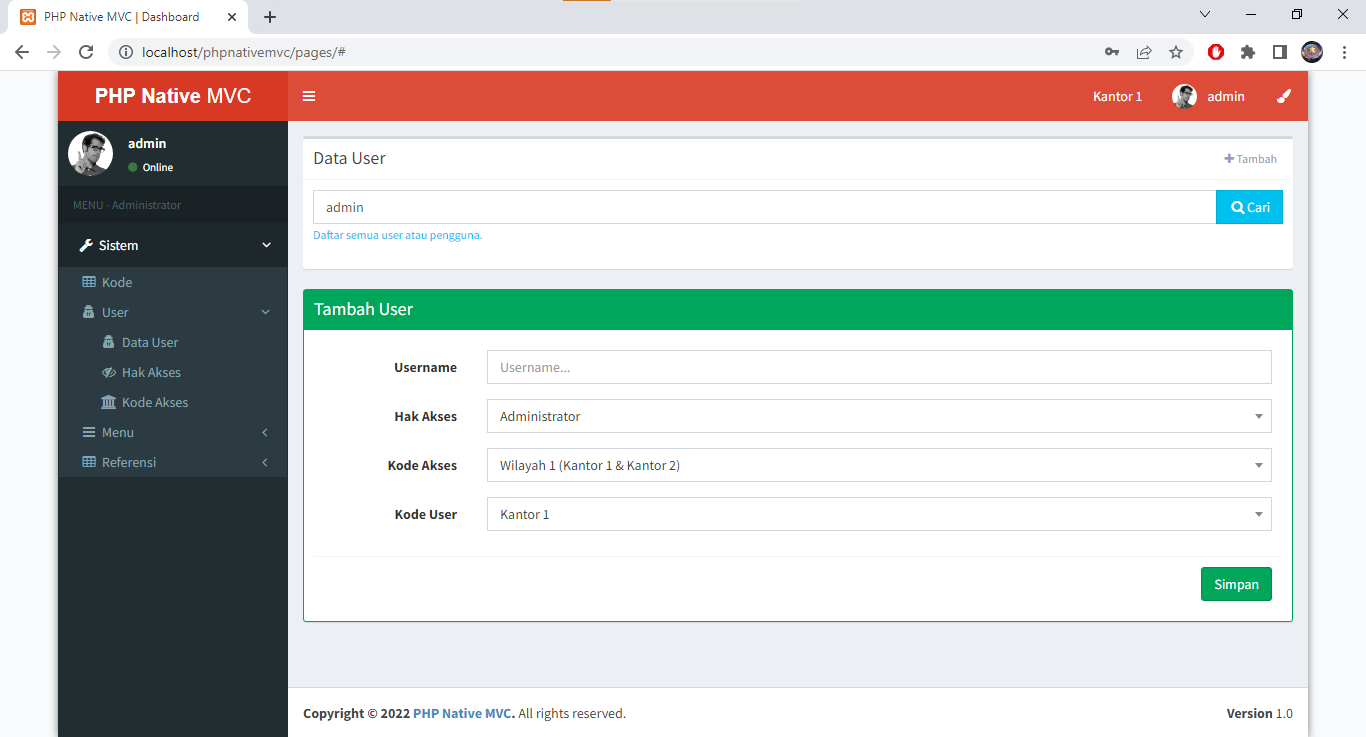Click the admin profile photo in the sidebar
Image resolution: width=1366 pixels, height=737 pixels.
[x=90, y=153]
